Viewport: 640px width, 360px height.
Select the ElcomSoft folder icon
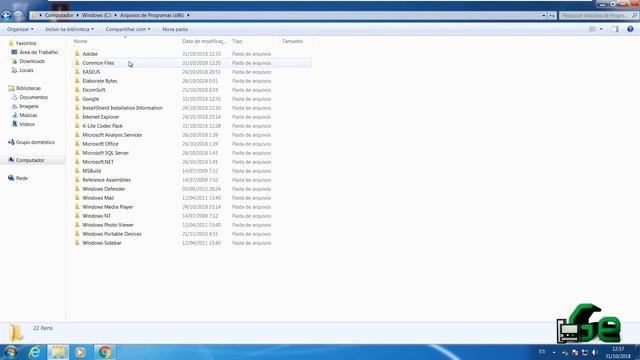(x=77, y=89)
